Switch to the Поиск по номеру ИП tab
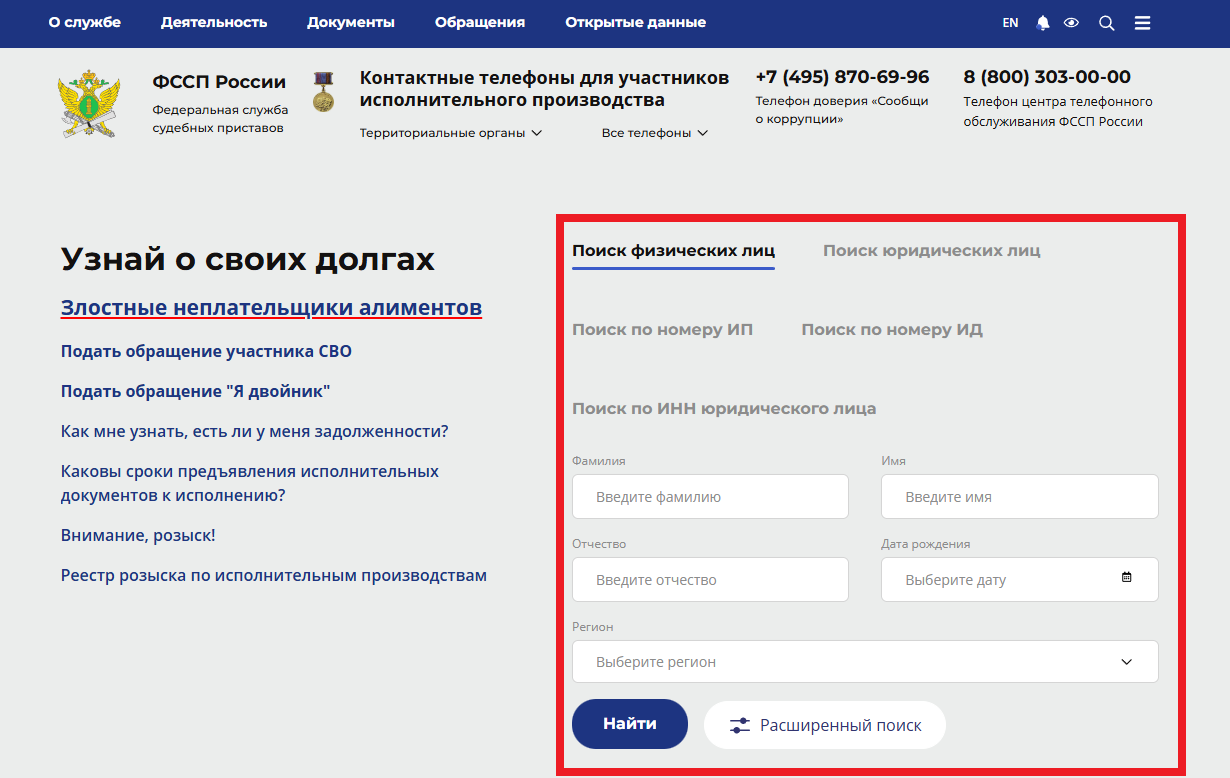The height and width of the screenshot is (778, 1230). point(661,328)
